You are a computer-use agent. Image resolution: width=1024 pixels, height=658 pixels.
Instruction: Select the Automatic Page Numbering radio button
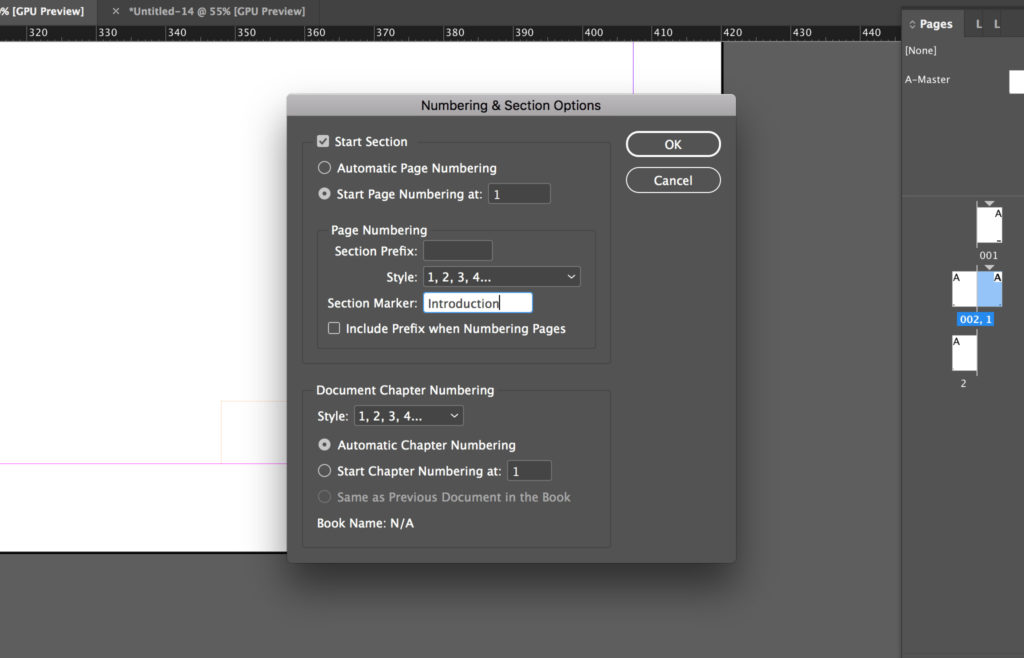[322, 168]
